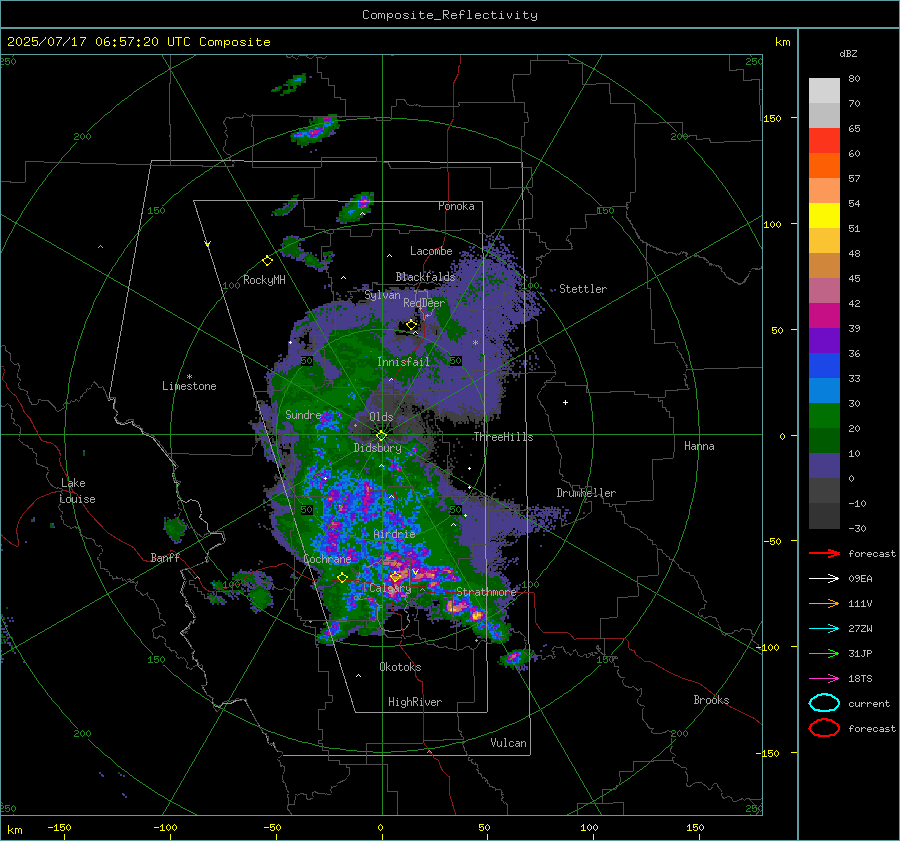Pick the slate purple 10 dBZ swatch
Image resolution: width=900 pixels, height=841 pixels.
coord(824,466)
